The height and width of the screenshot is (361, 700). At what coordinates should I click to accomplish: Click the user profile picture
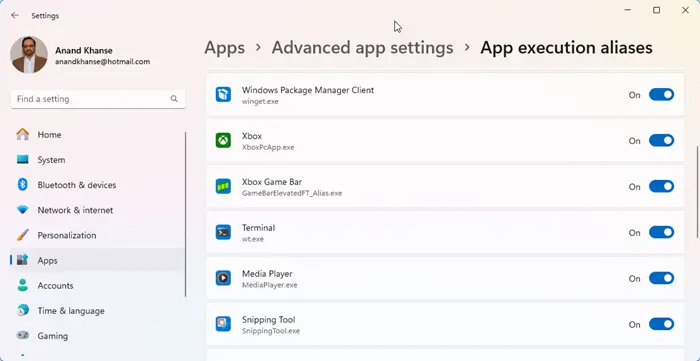click(x=29, y=55)
